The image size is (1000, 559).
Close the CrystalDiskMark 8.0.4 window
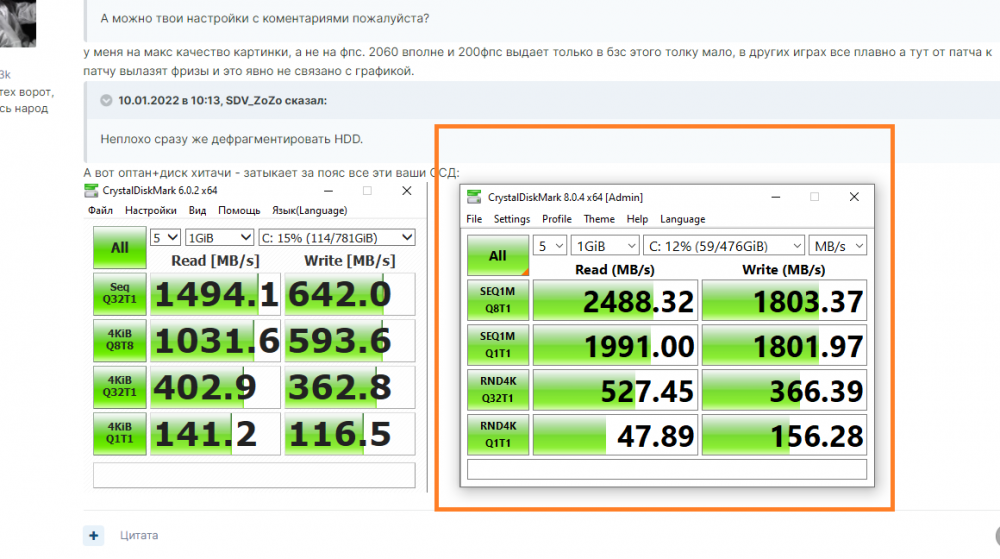pyautogui.click(x=854, y=197)
